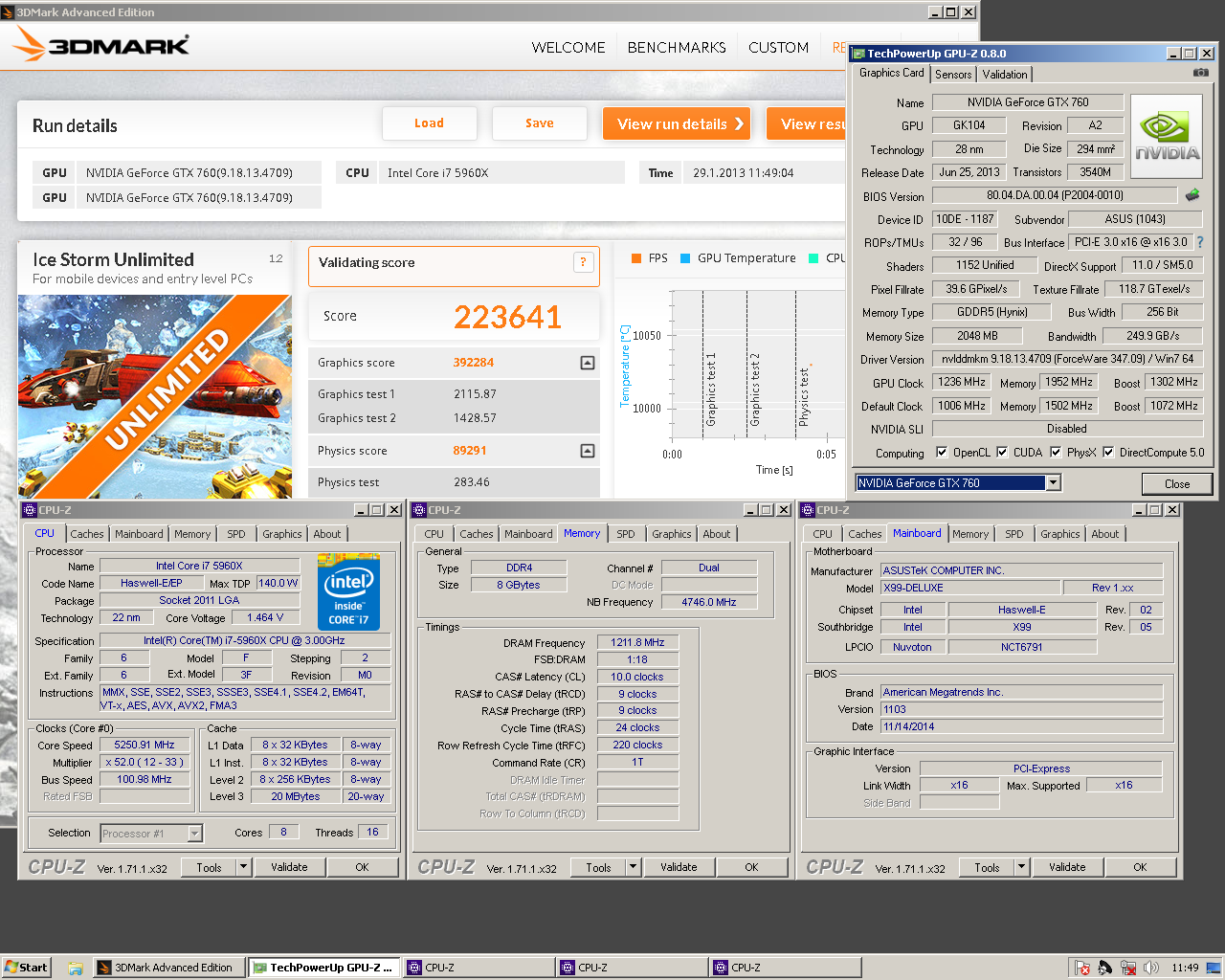Click the 3DMark Advanced Edition taskbar button
The height and width of the screenshot is (980, 1225).
(x=169, y=968)
